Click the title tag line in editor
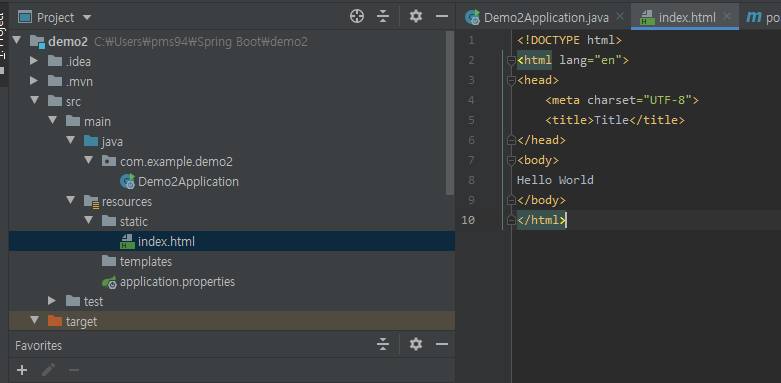Viewport: 781px width, 383px height. pyautogui.click(x=615, y=120)
